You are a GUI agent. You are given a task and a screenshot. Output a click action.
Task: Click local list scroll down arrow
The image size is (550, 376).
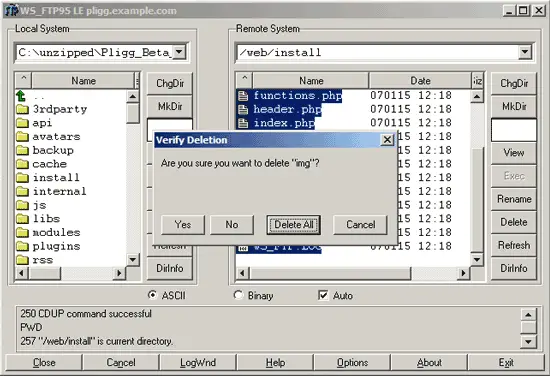(133, 260)
